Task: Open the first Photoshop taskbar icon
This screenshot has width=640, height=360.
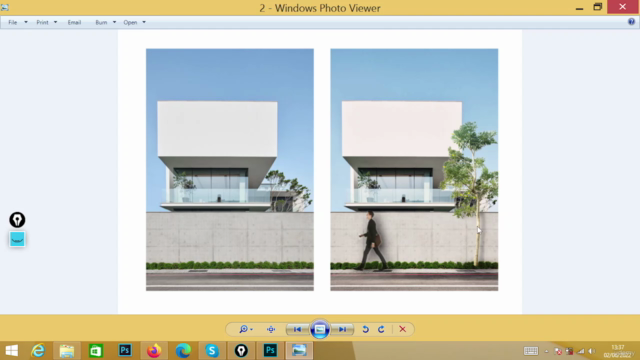Action: click(x=125, y=351)
